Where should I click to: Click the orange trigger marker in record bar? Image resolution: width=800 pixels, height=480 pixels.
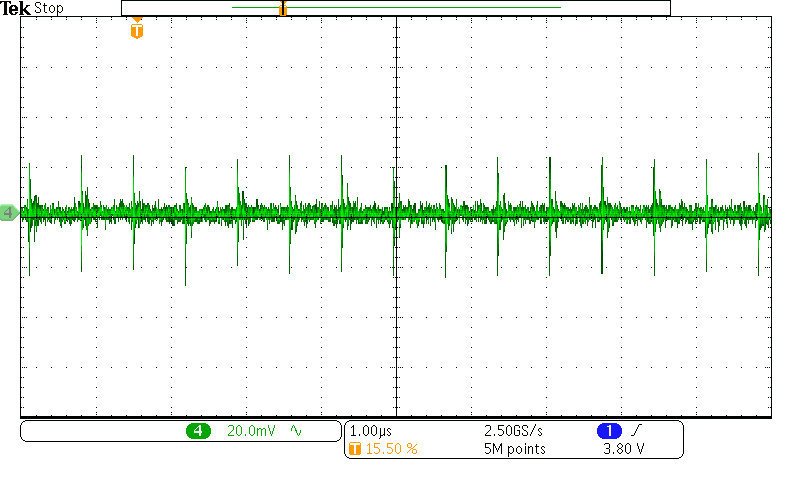[x=283, y=9]
